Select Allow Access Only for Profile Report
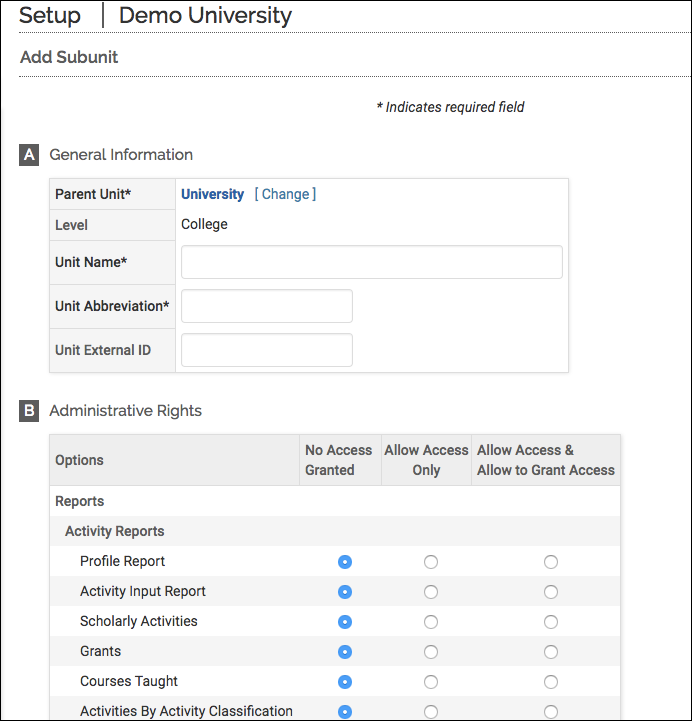This screenshot has height=721, width=692. click(x=430, y=562)
